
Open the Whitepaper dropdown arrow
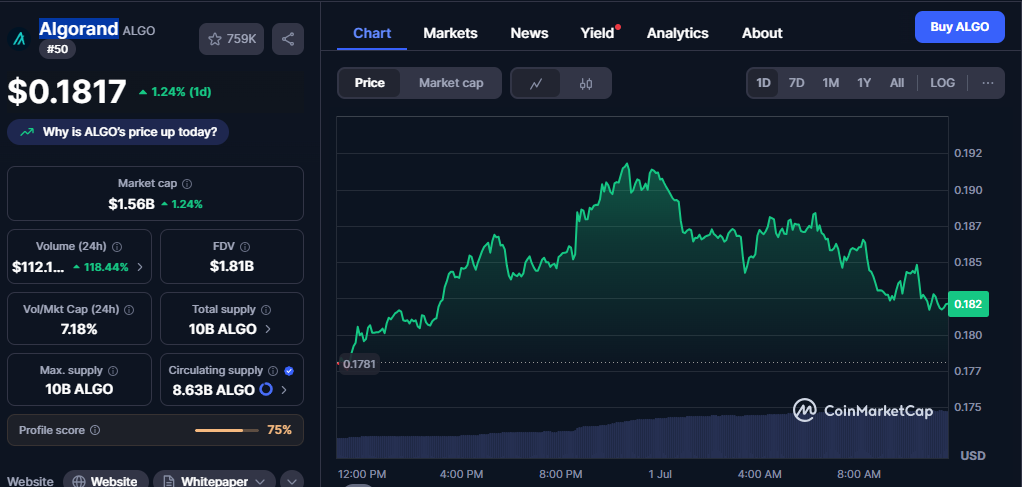(x=261, y=482)
